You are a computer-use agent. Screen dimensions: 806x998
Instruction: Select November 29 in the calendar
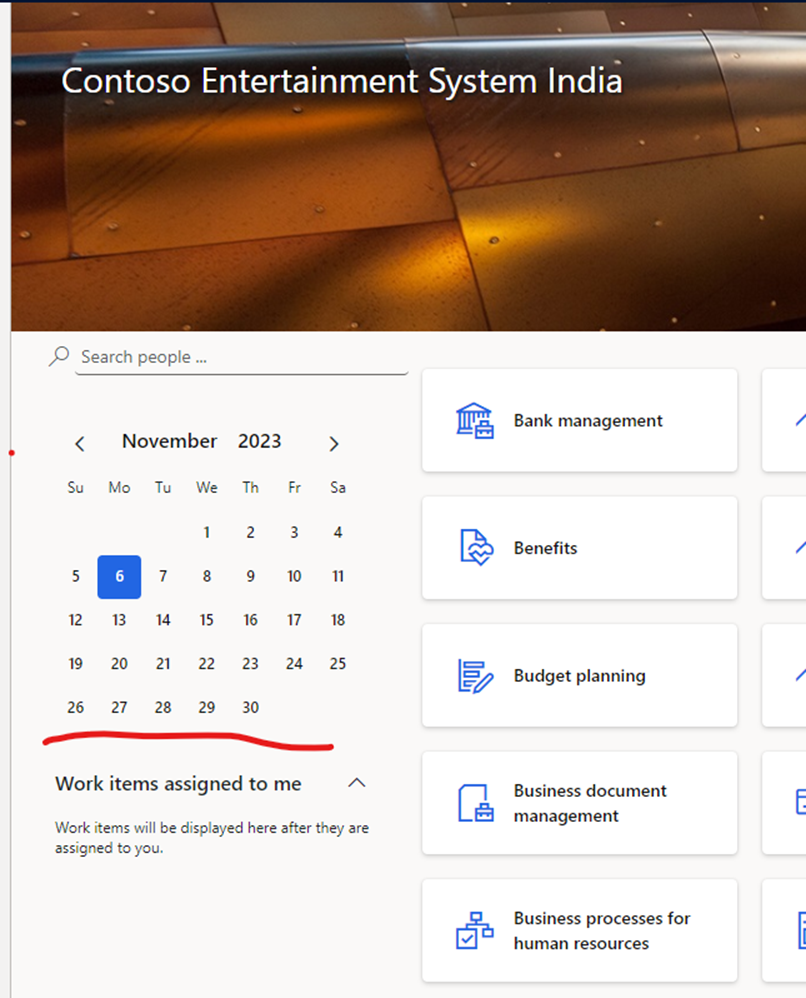207,708
